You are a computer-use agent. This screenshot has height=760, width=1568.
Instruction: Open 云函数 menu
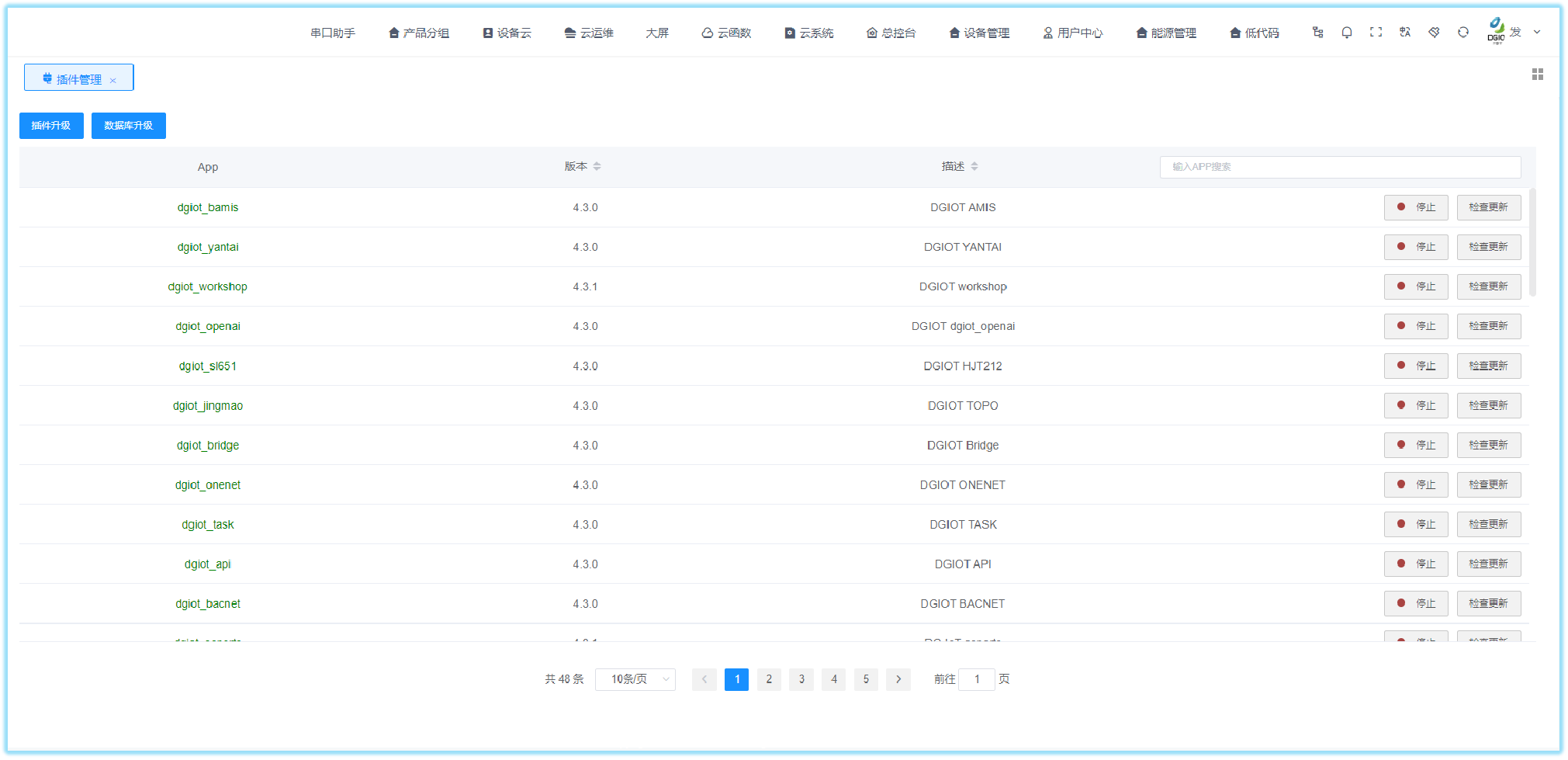point(726,33)
